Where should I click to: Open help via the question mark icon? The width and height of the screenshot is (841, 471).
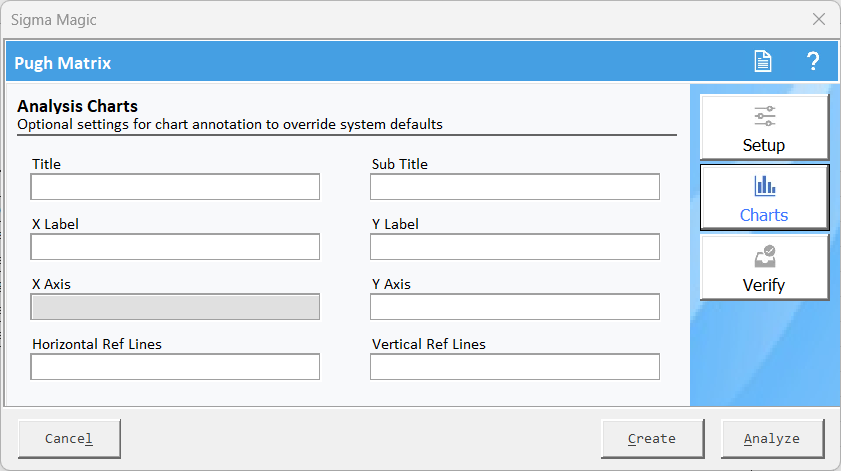click(x=813, y=61)
